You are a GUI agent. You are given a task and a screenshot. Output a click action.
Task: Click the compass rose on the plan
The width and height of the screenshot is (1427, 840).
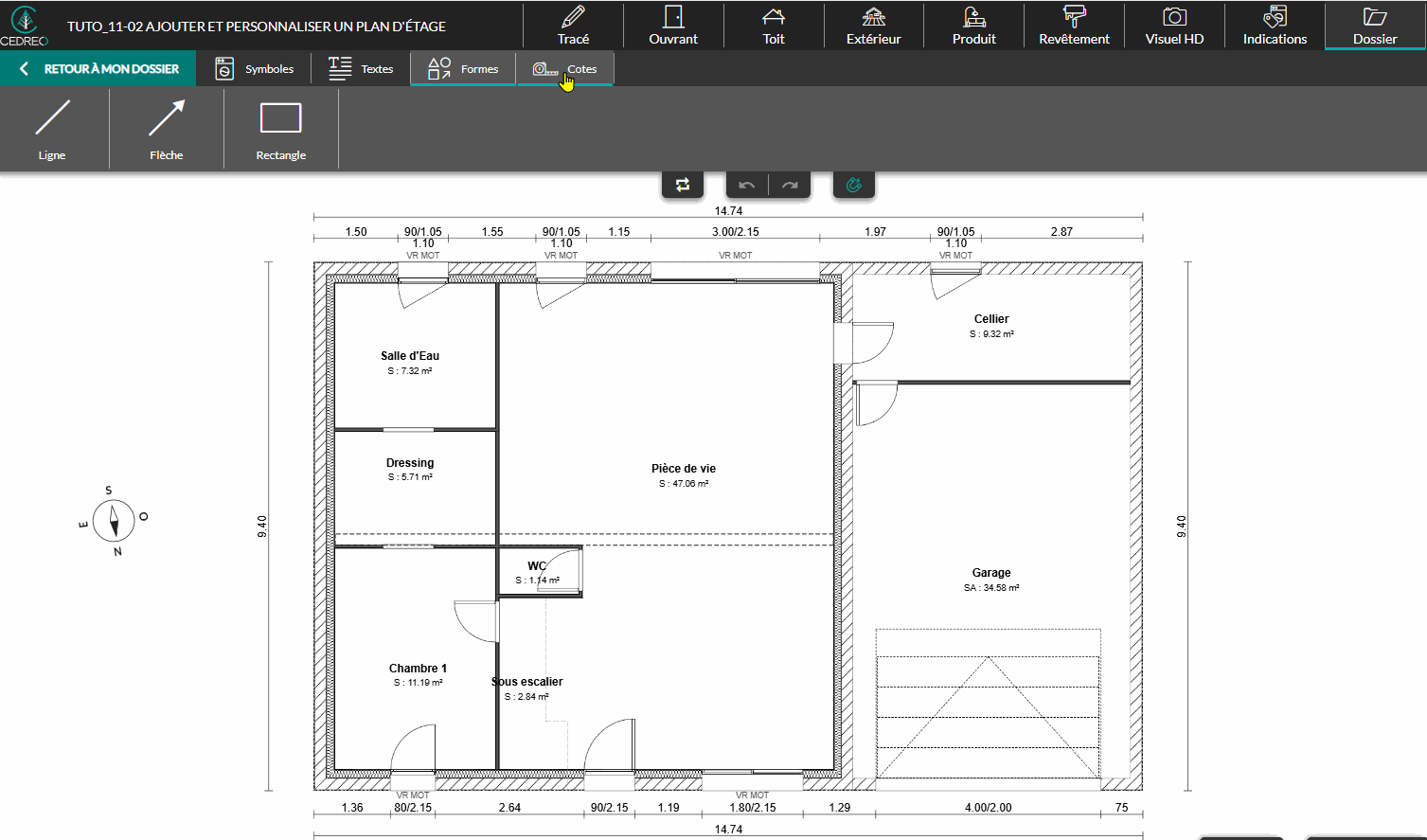point(115,521)
